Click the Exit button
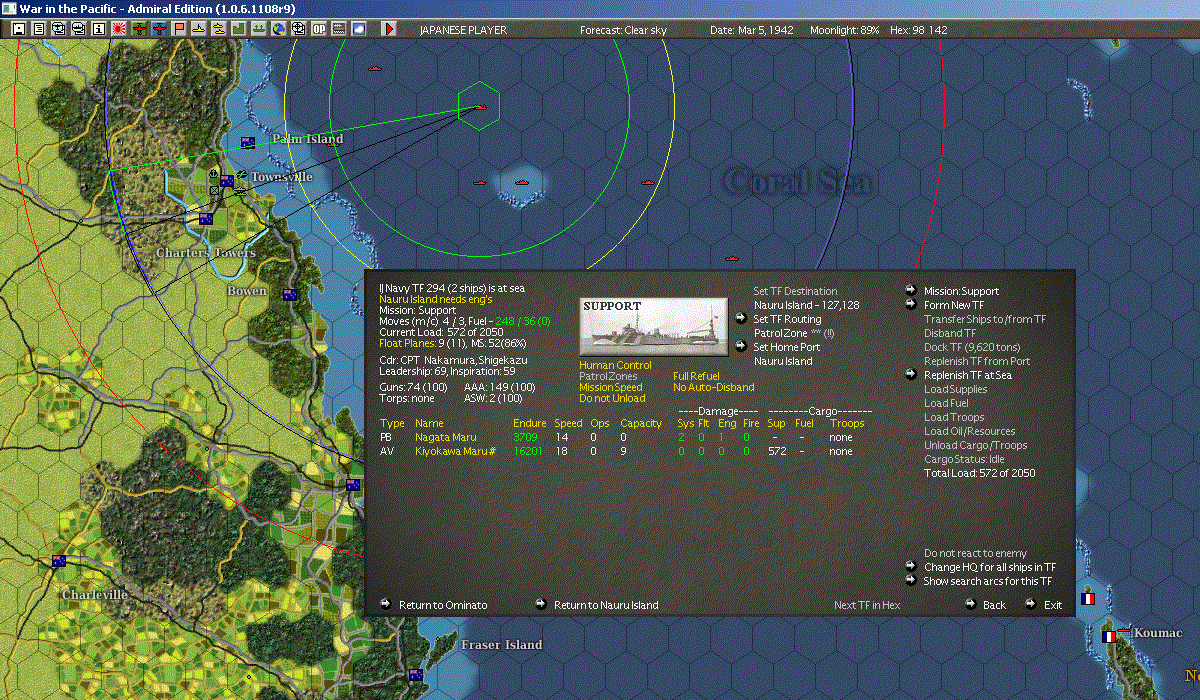Image resolution: width=1200 pixels, height=700 pixels. 1053,606
